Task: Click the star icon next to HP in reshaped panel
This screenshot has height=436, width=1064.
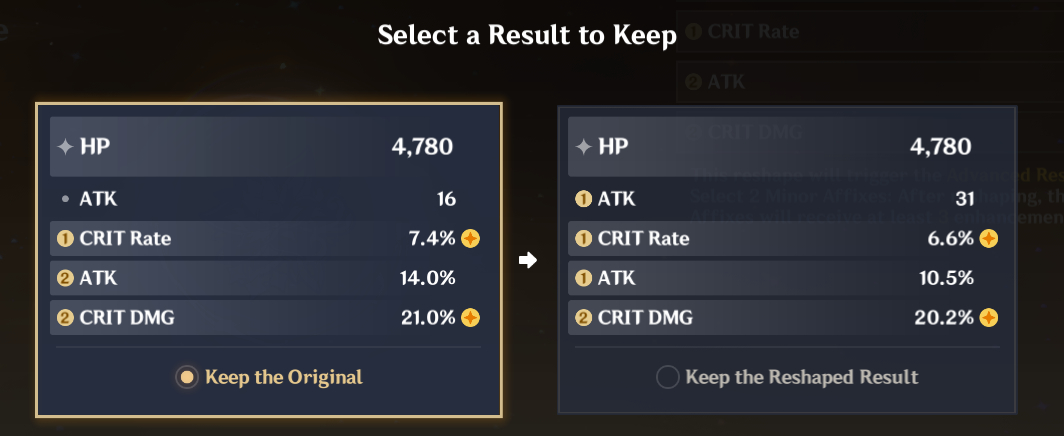Action: pos(584,147)
